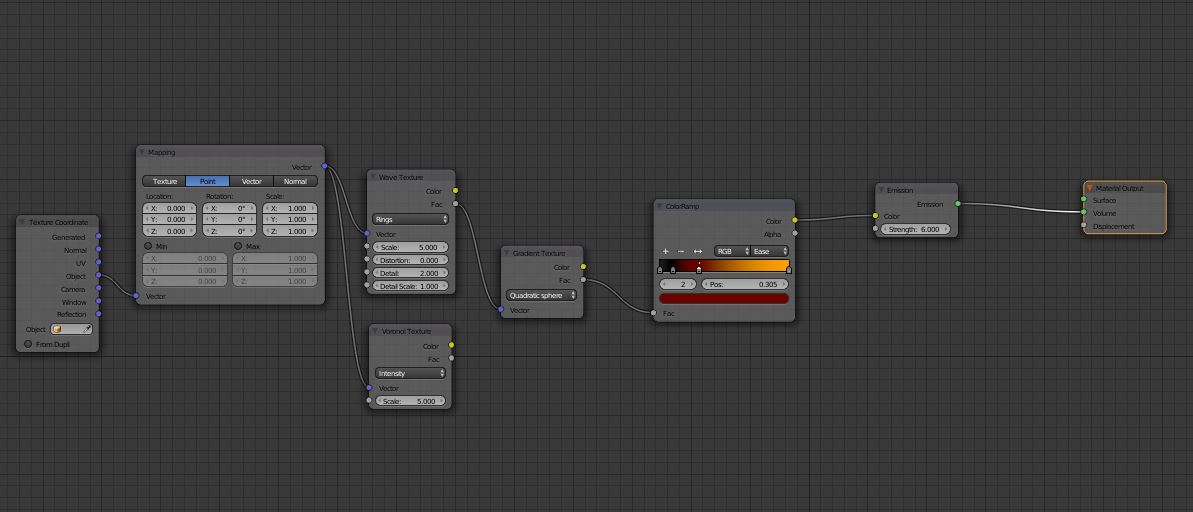Switch Mapping type to Normal
1193x512 pixels.
point(295,181)
